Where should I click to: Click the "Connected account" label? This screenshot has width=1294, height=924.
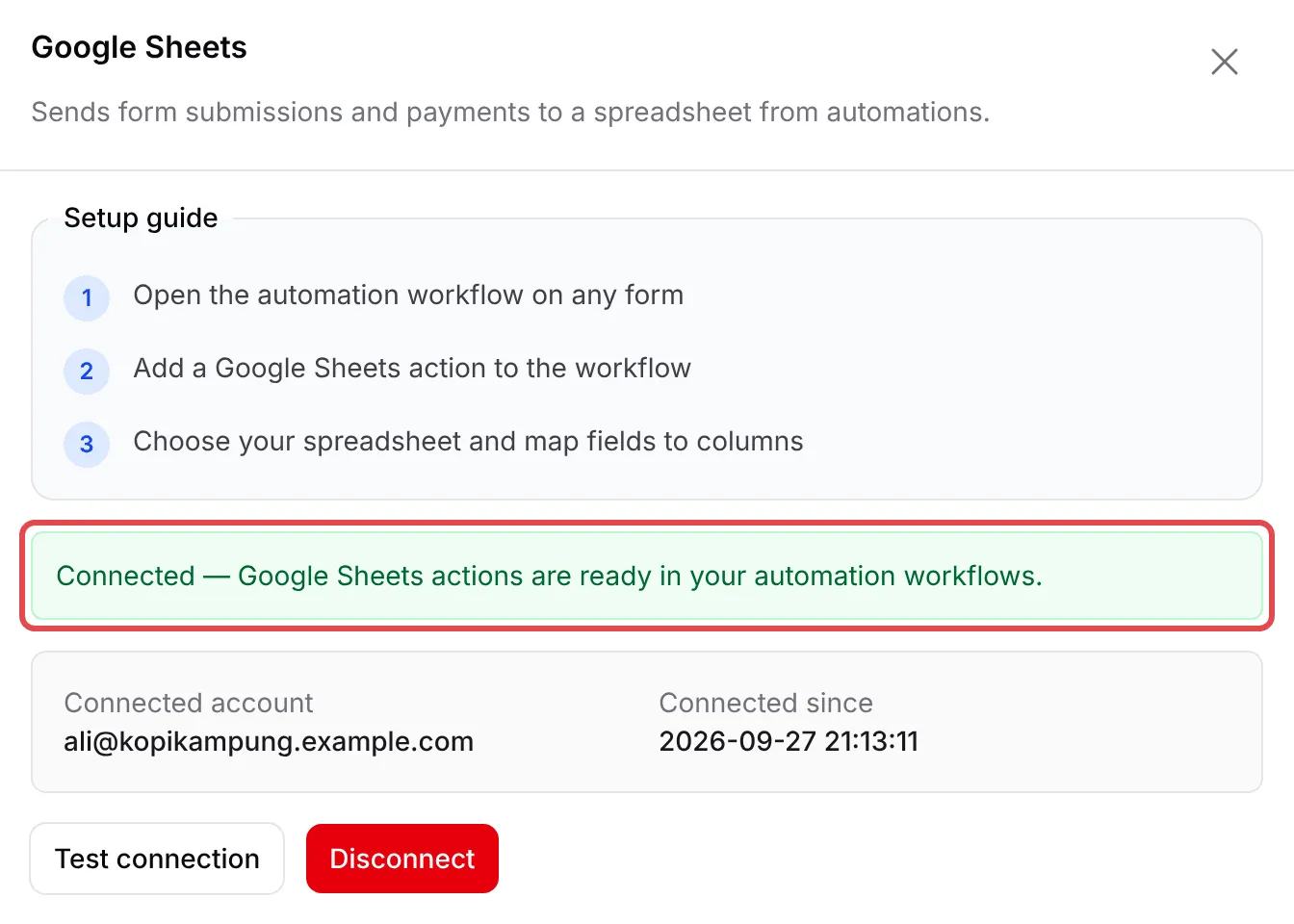(189, 703)
